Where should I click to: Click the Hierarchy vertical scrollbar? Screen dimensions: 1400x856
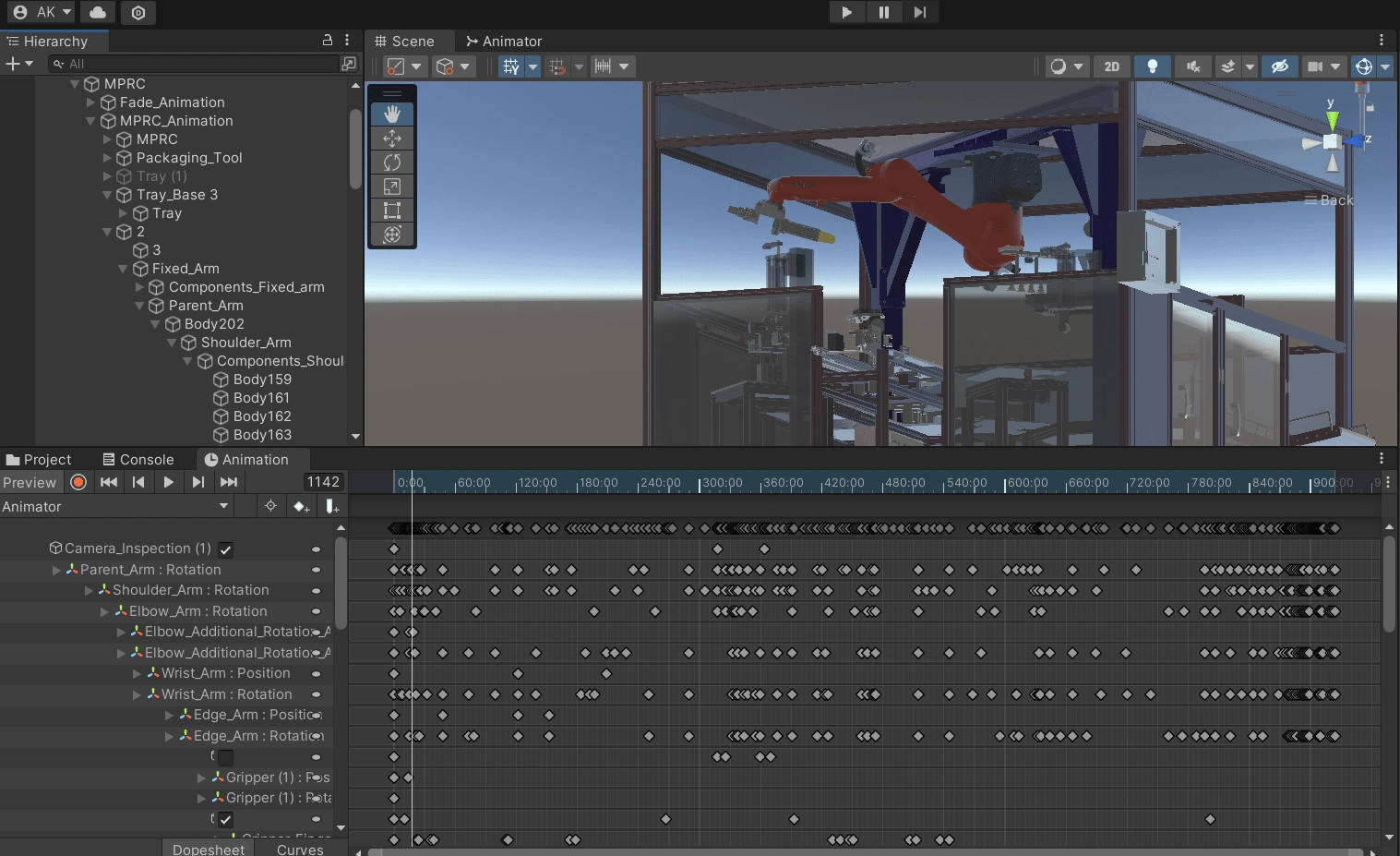coord(355,150)
